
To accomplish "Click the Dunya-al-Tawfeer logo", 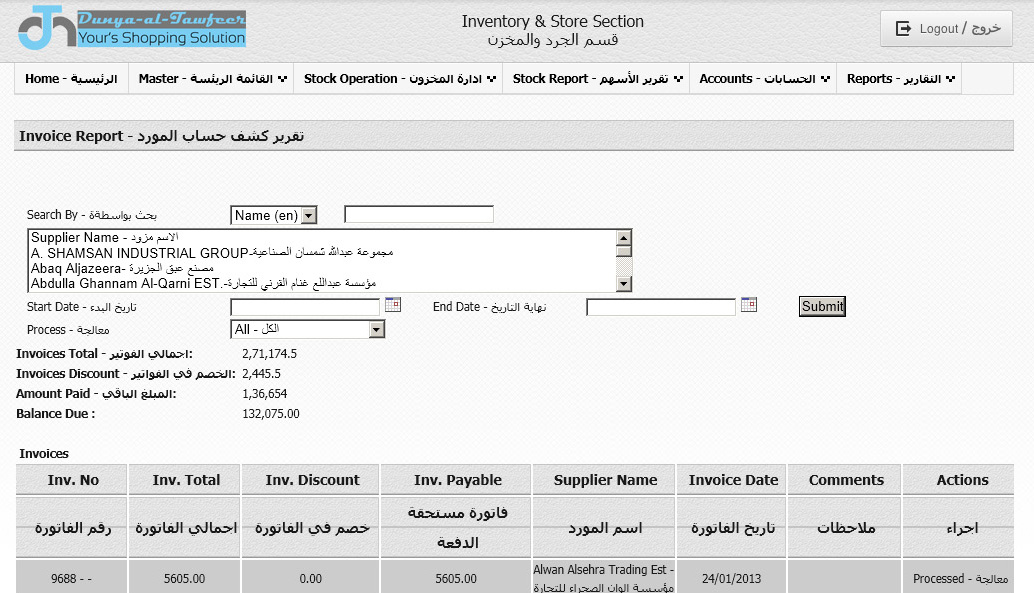I will click(132, 28).
